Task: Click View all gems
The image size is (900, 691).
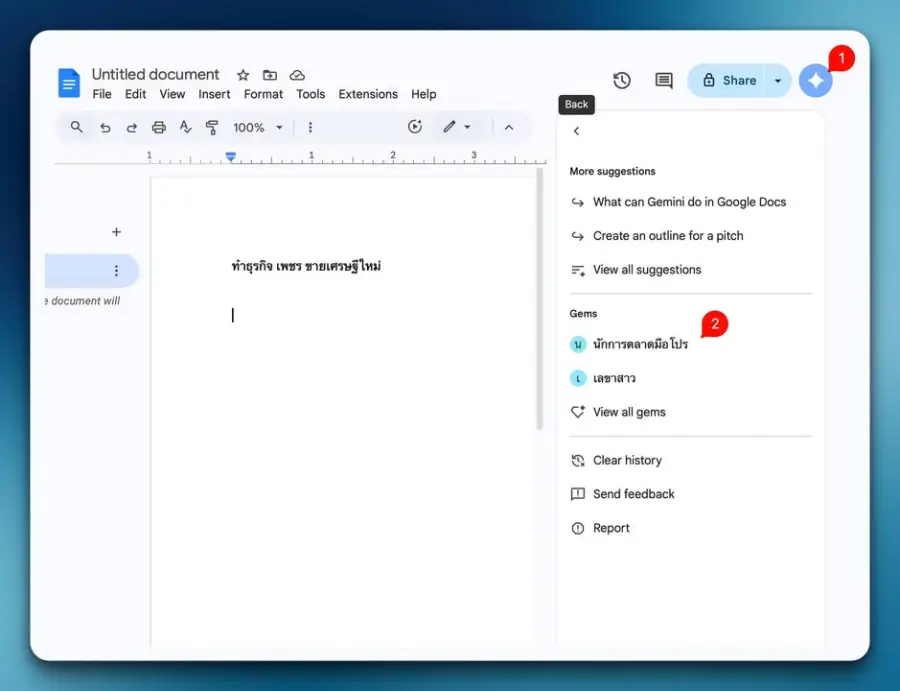Action: [618, 412]
